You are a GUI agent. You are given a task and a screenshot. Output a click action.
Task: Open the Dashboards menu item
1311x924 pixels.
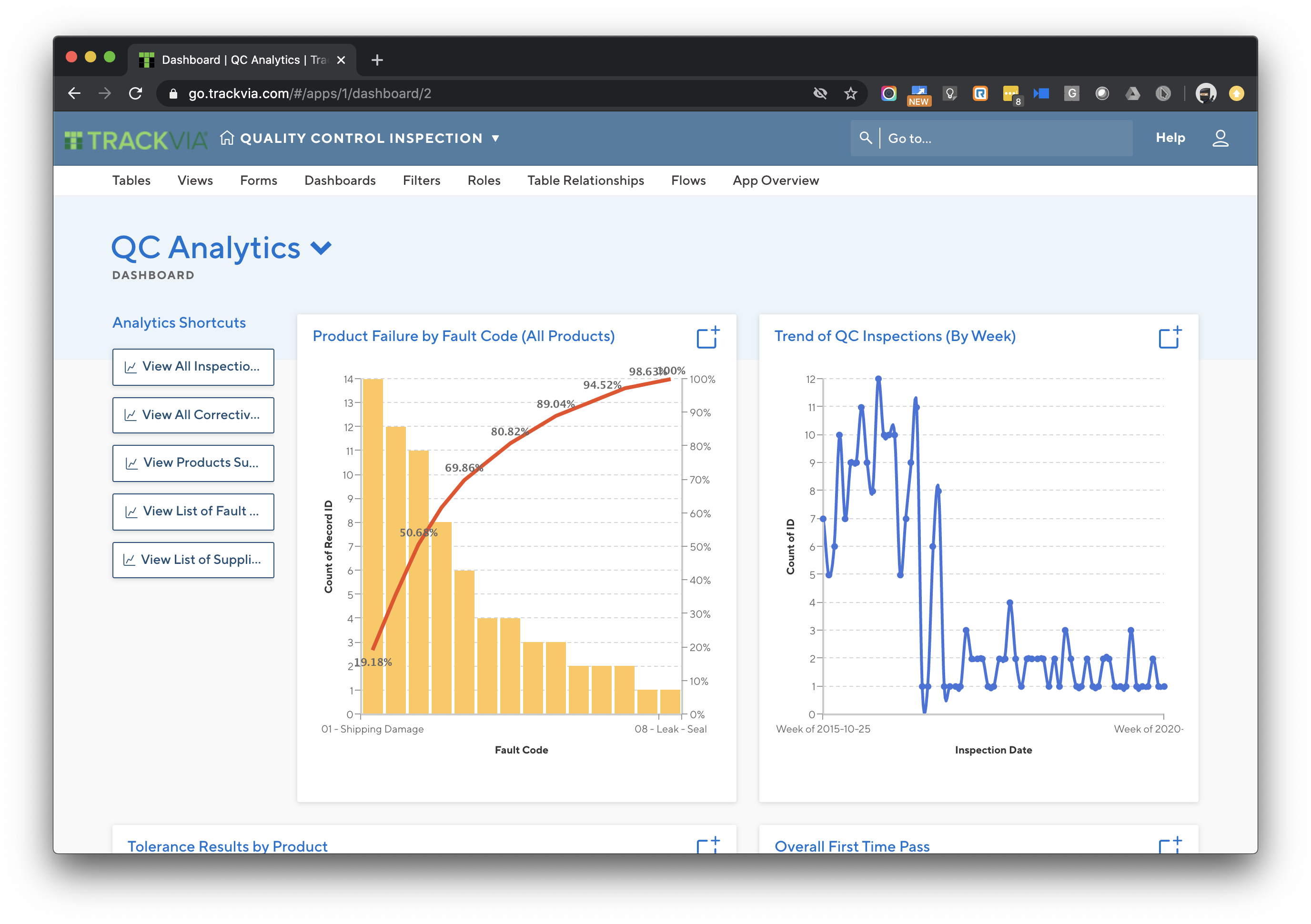[340, 181]
